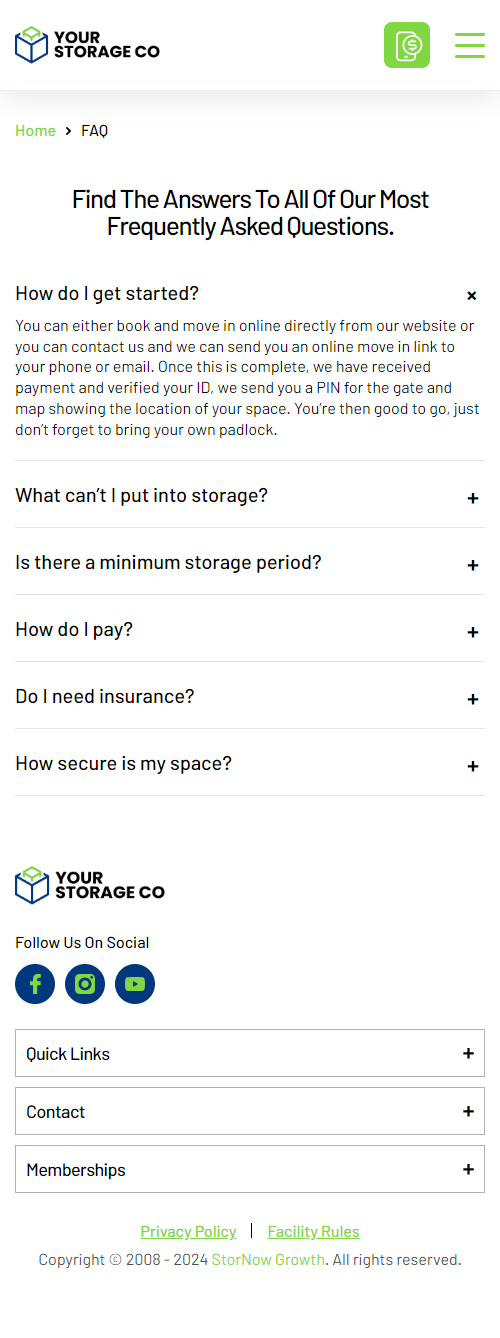Open the hamburger navigation menu

tap(470, 45)
